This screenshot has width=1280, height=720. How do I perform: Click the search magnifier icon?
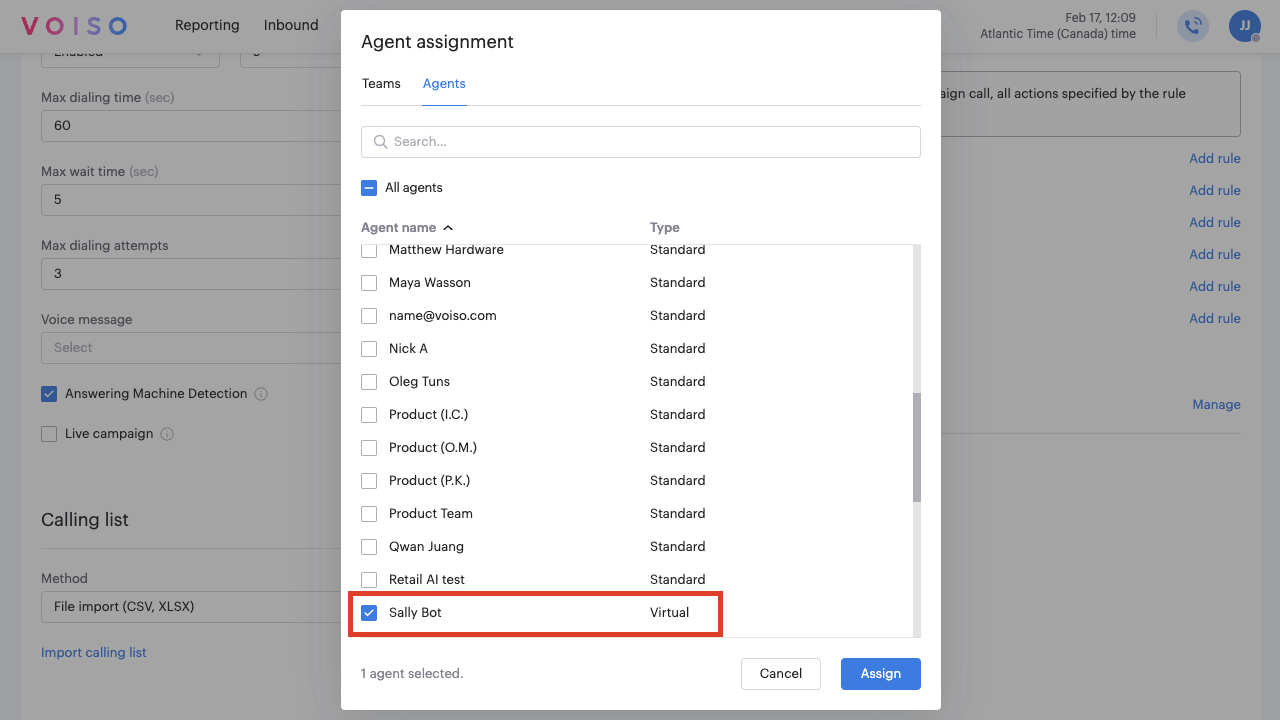(x=379, y=141)
